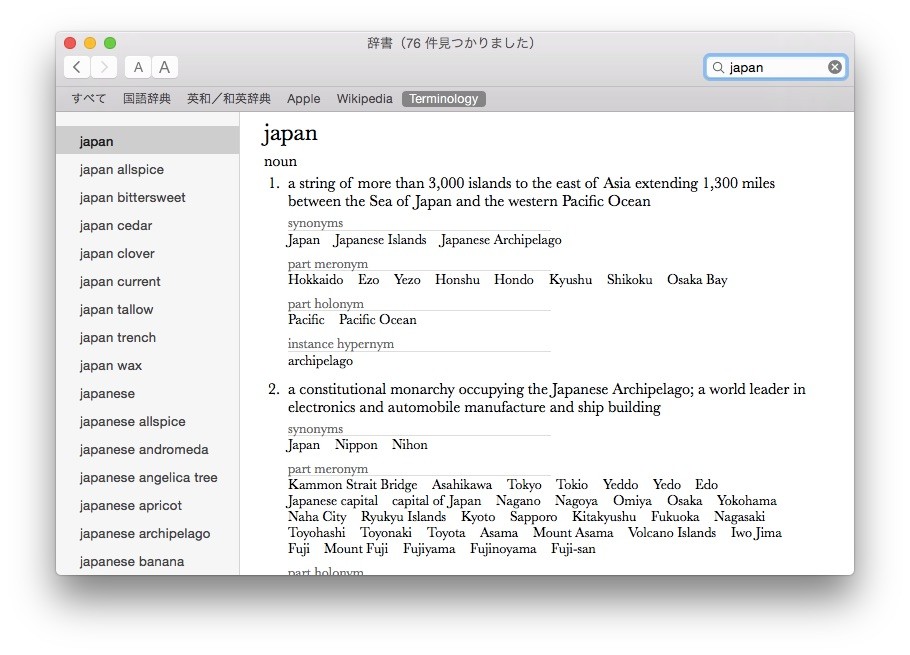Open the Japanese Archipelago synonym link

point(500,240)
